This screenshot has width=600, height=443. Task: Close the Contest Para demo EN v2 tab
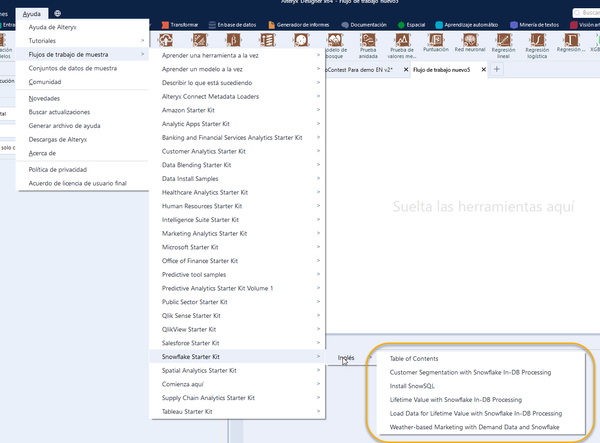point(406,70)
